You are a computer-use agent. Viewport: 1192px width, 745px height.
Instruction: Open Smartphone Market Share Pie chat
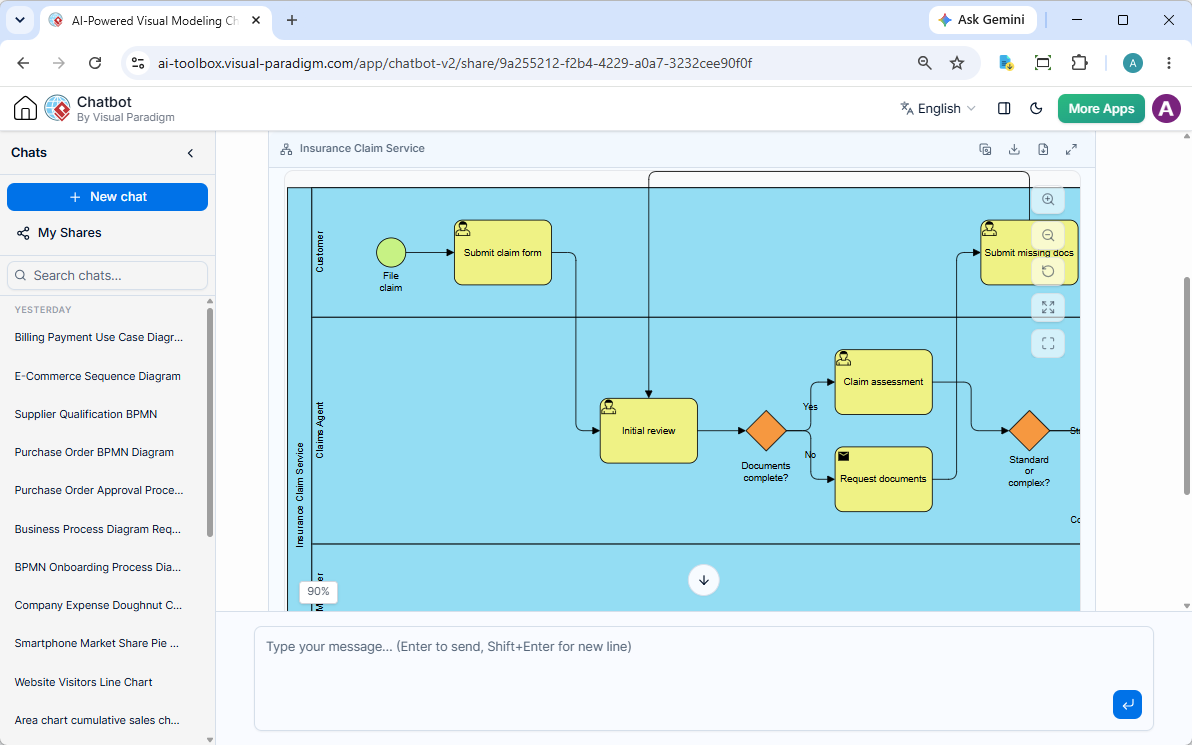tap(97, 643)
